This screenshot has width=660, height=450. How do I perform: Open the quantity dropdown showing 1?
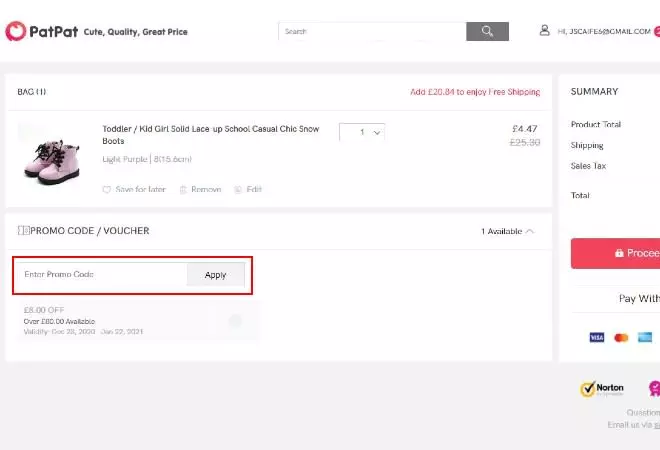click(362, 132)
